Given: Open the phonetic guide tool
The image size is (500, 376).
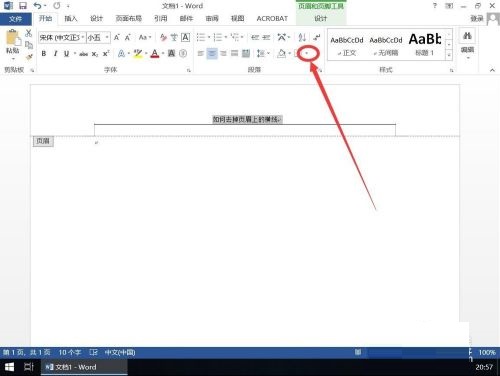Looking at the screenshot, I should coord(174,37).
